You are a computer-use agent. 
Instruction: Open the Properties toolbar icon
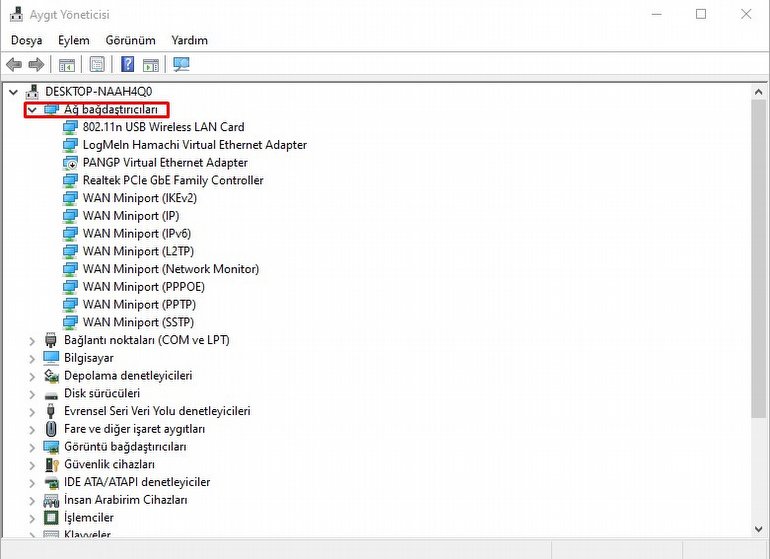click(x=97, y=65)
